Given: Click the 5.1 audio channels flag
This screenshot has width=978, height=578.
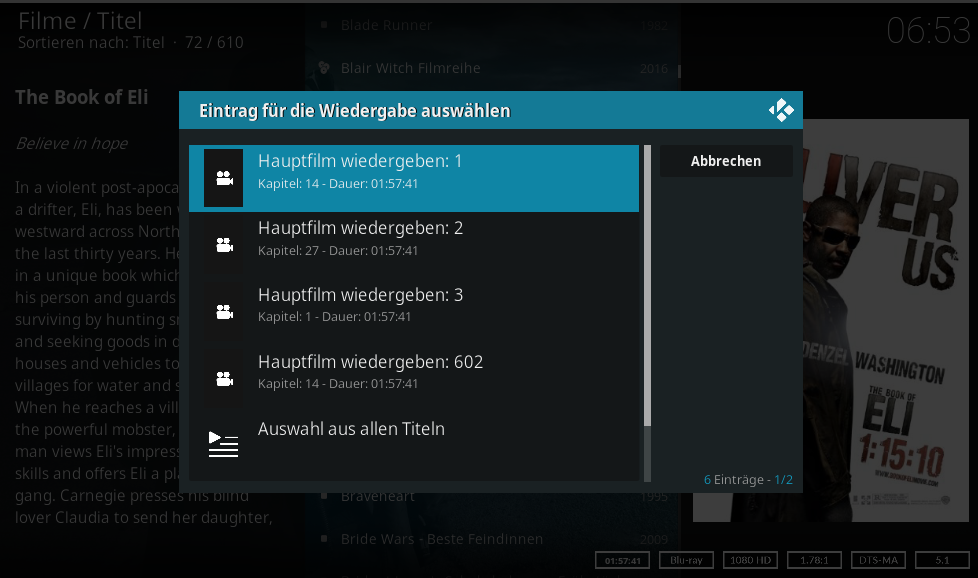Looking at the screenshot, I should [942, 560].
